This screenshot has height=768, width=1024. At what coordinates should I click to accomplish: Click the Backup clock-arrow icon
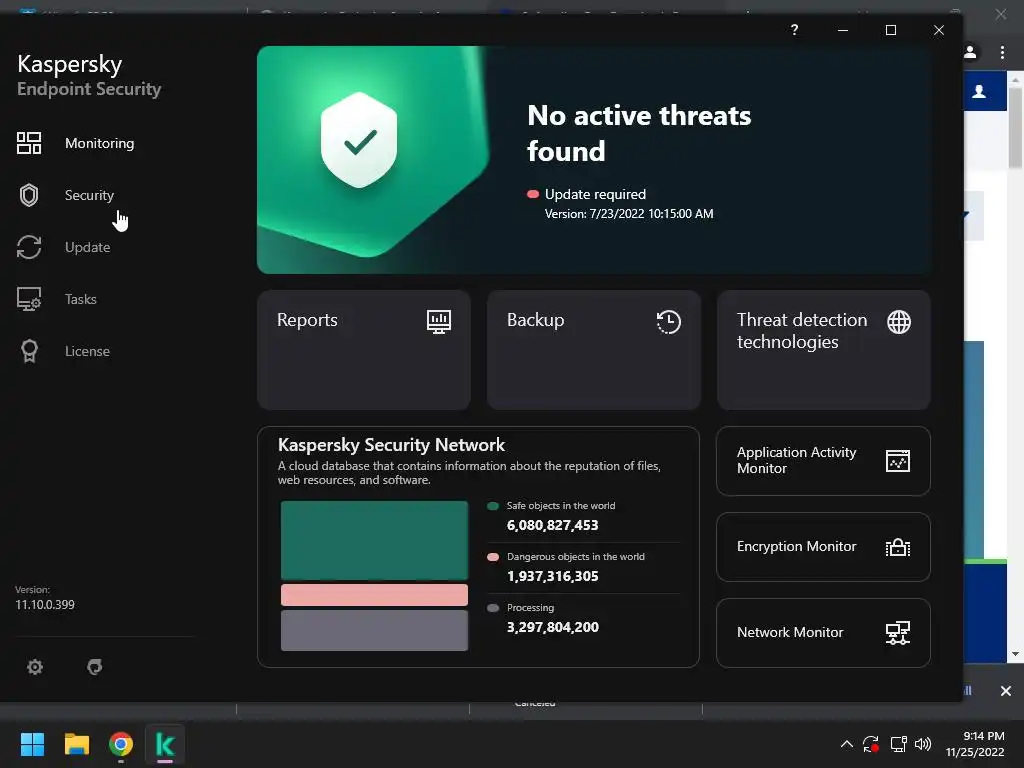pos(669,321)
